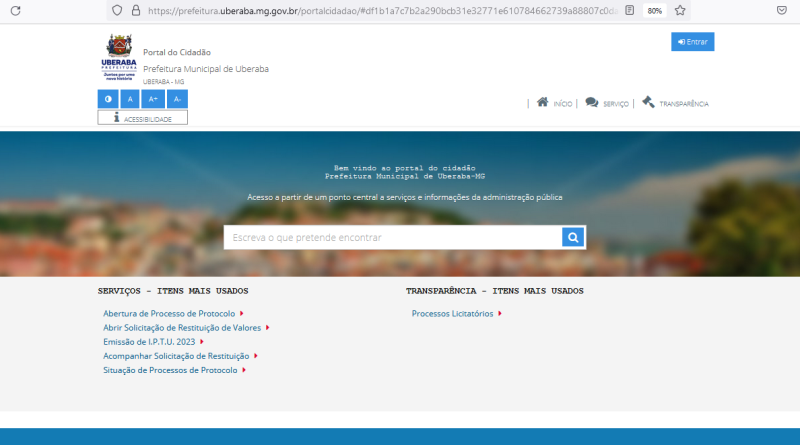Viewport: 800px width, 445px height.
Task: Click the padlock site security icon
Action: pyautogui.click(x=133, y=10)
